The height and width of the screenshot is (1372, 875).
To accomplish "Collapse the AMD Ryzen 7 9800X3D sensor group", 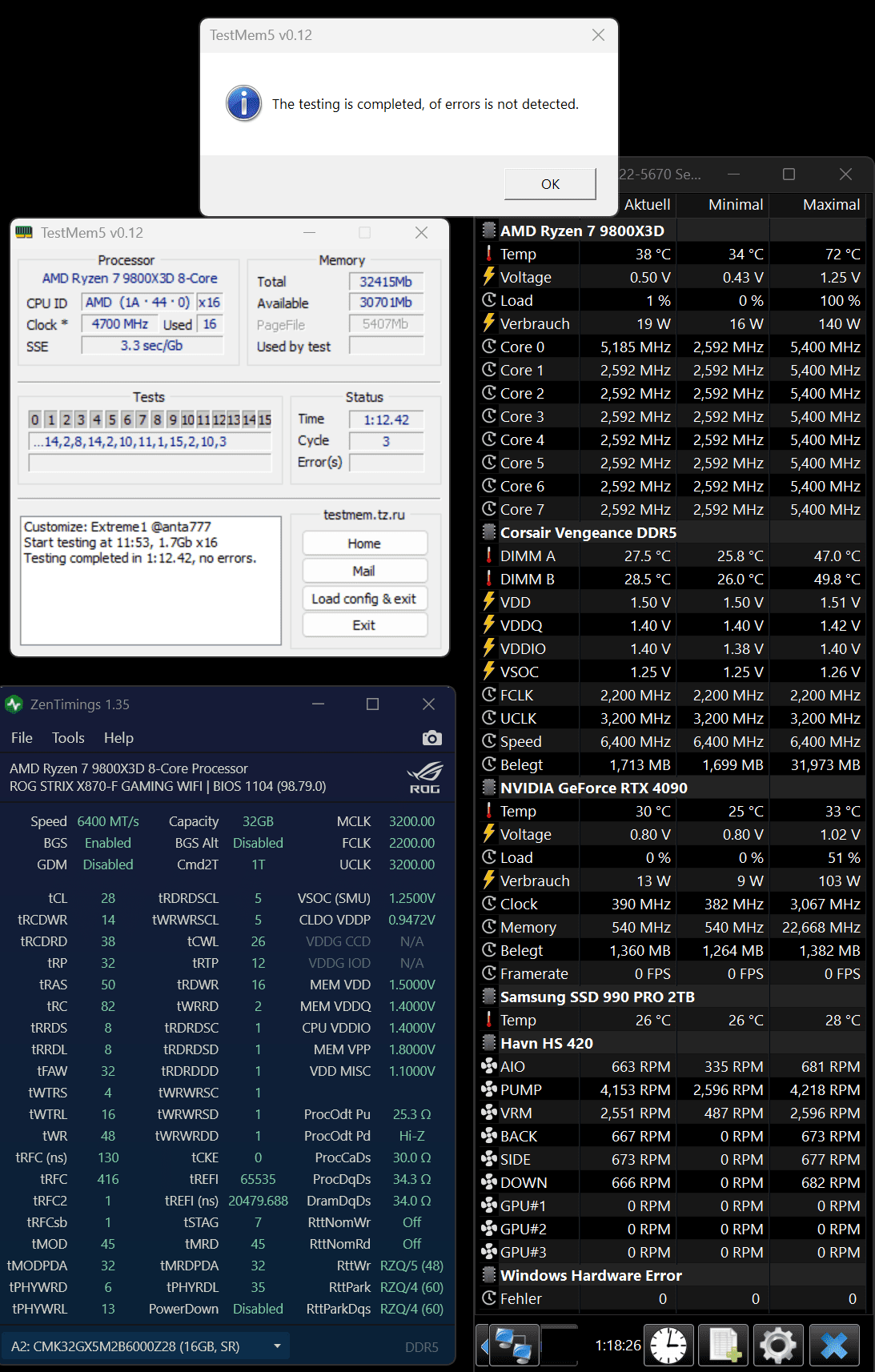I will 489,231.
